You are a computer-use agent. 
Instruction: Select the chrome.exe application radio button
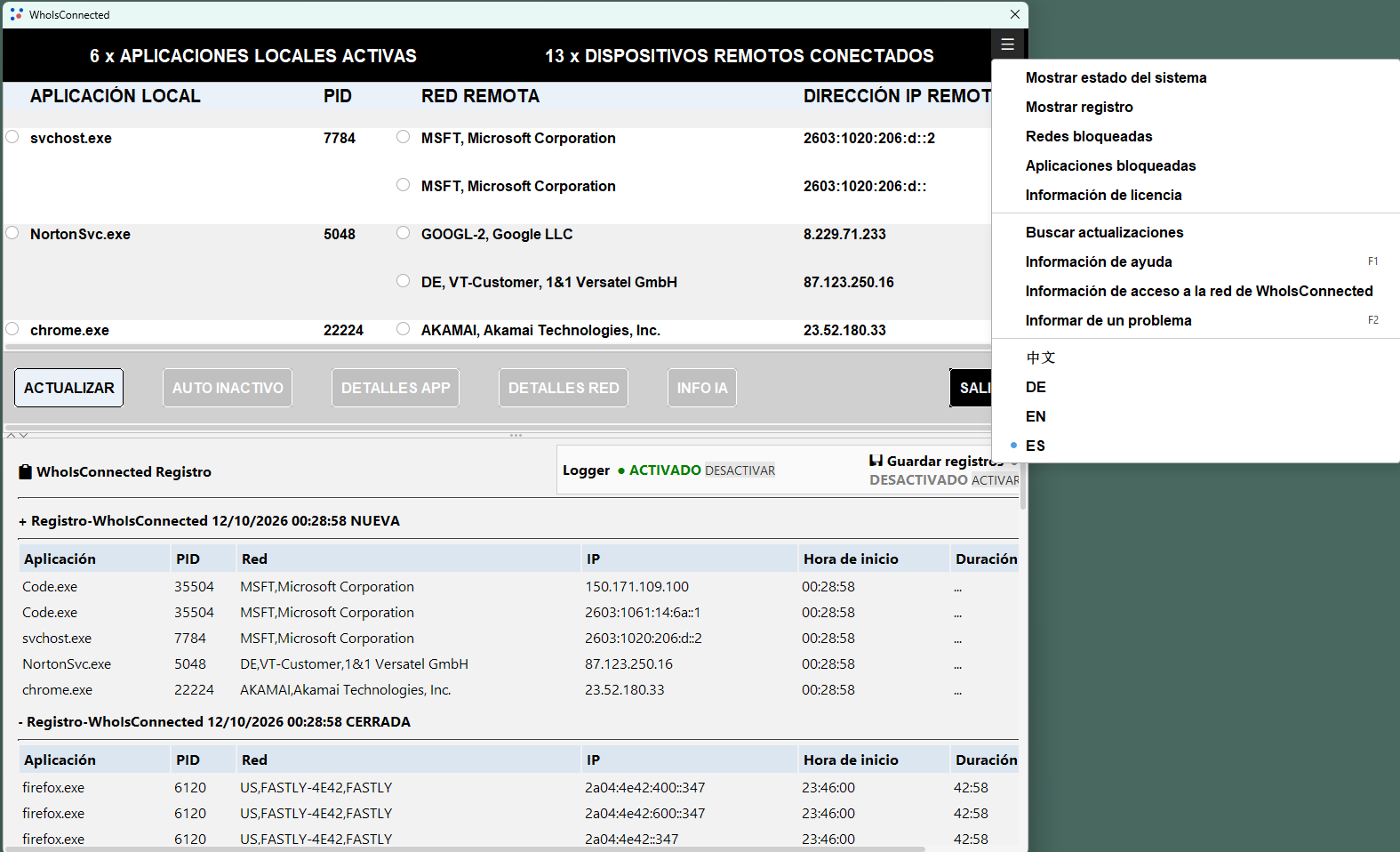click(12, 329)
